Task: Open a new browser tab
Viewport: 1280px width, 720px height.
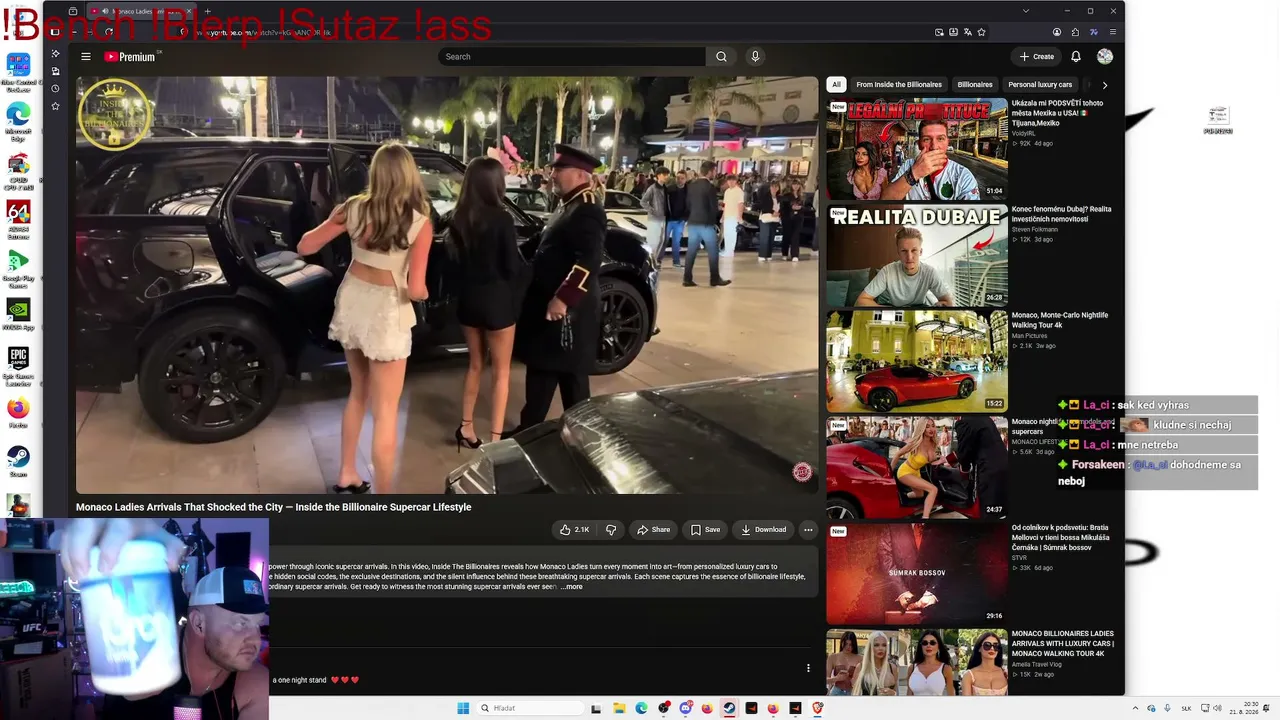Action: 207,11
